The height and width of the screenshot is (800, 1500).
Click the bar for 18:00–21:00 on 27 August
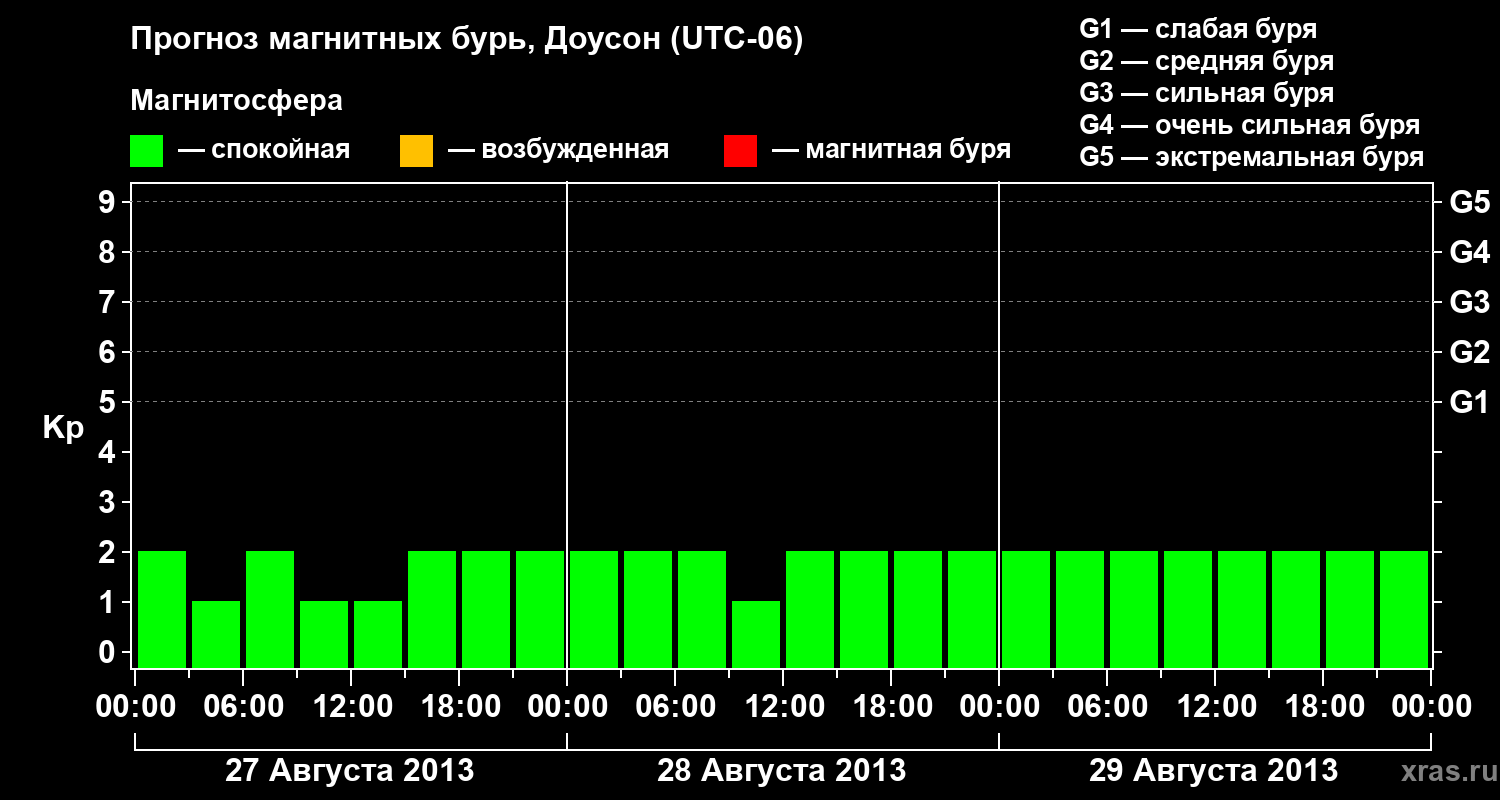pyautogui.click(x=486, y=609)
